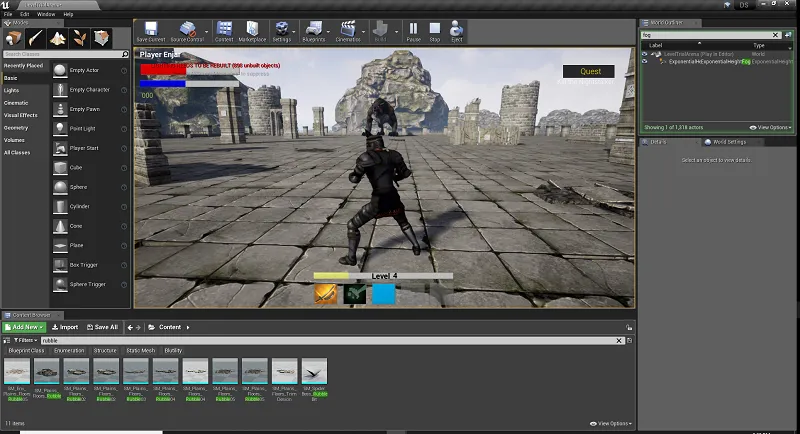The width and height of the screenshot is (800, 434).
Task: Stop the play-in-editor session
Action: 435,32
